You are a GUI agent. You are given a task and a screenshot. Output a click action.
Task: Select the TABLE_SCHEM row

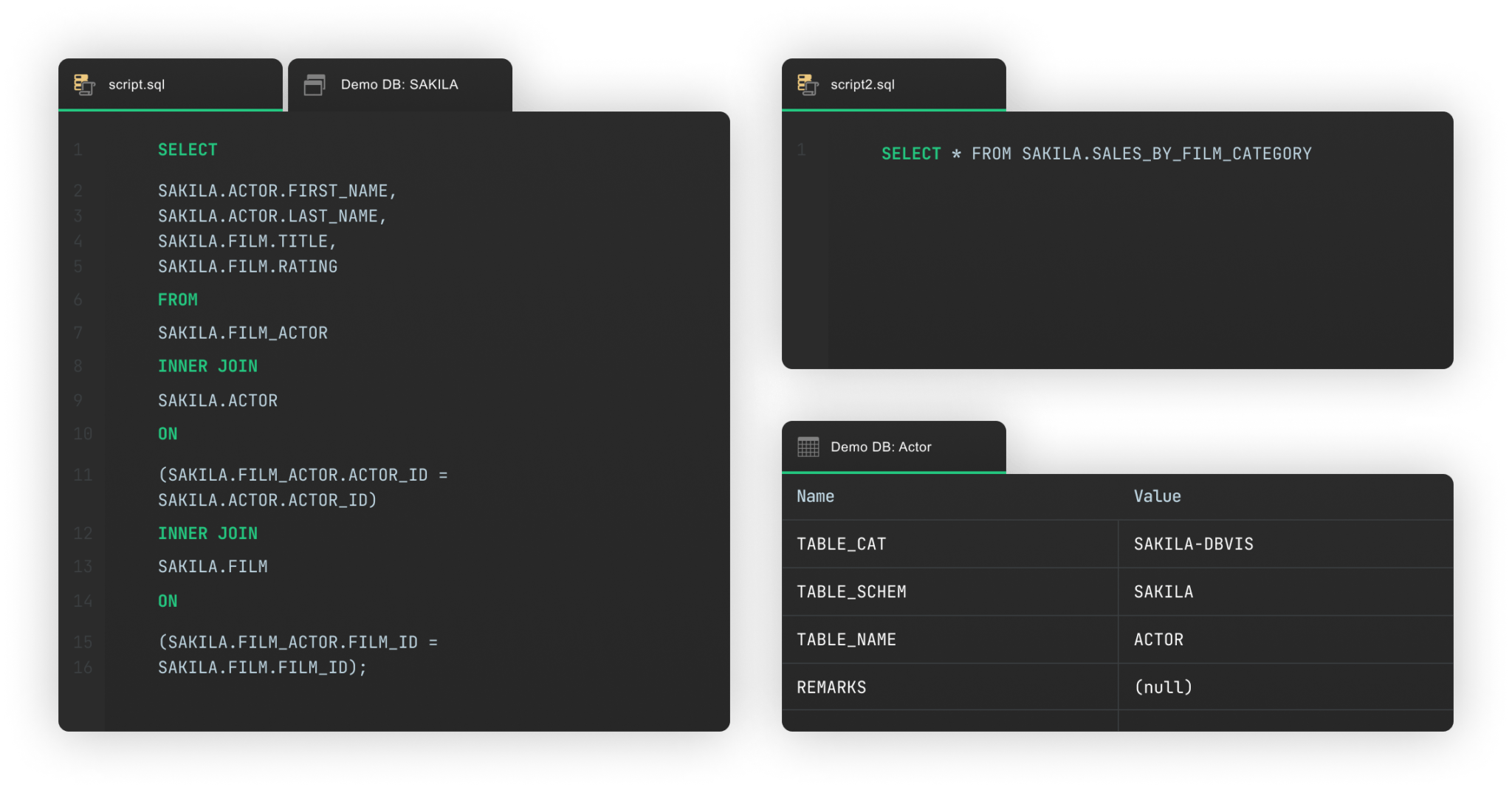851,591
